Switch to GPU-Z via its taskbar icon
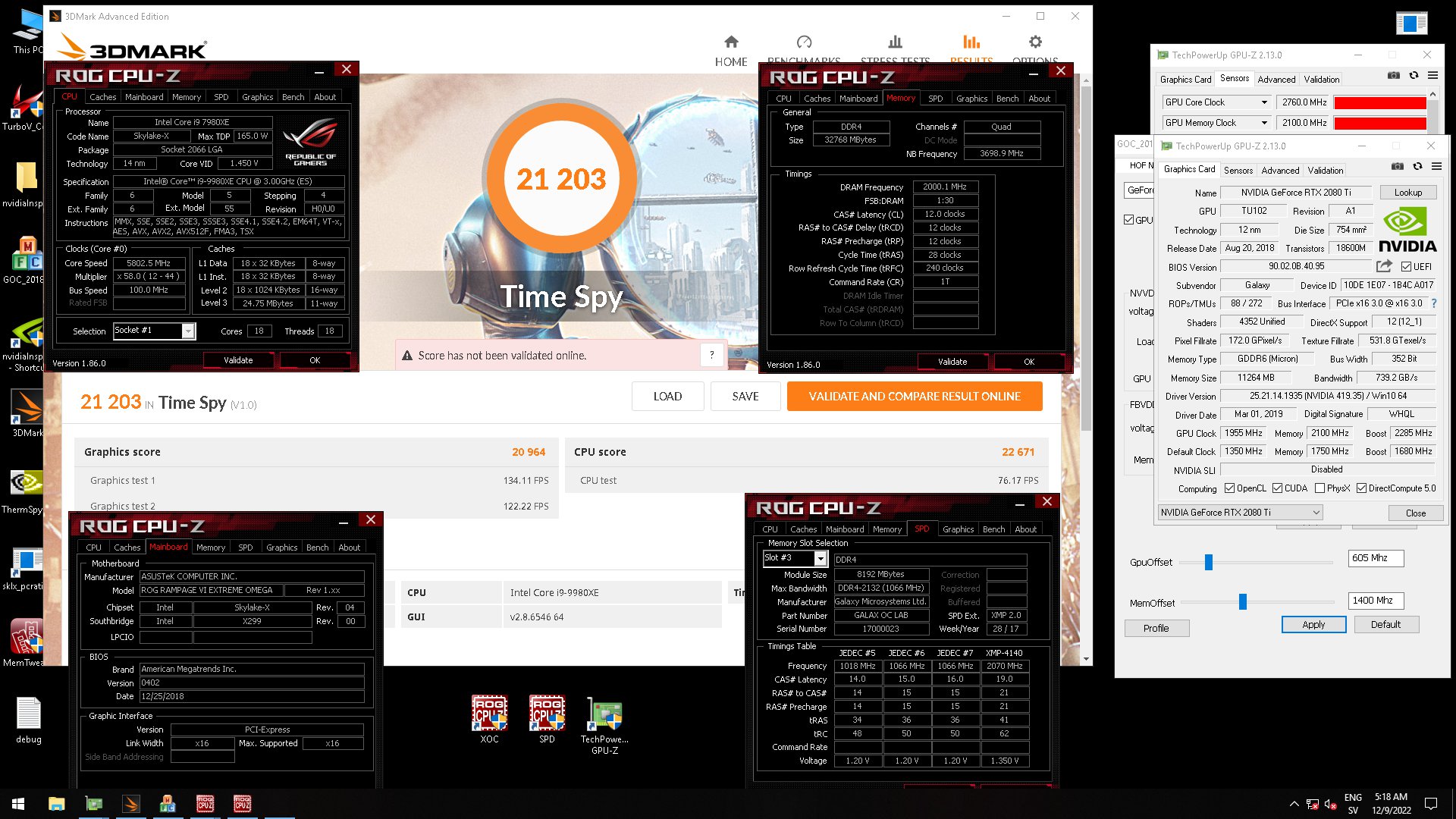The image size is (1456, 819). click(x=93, y=804)
